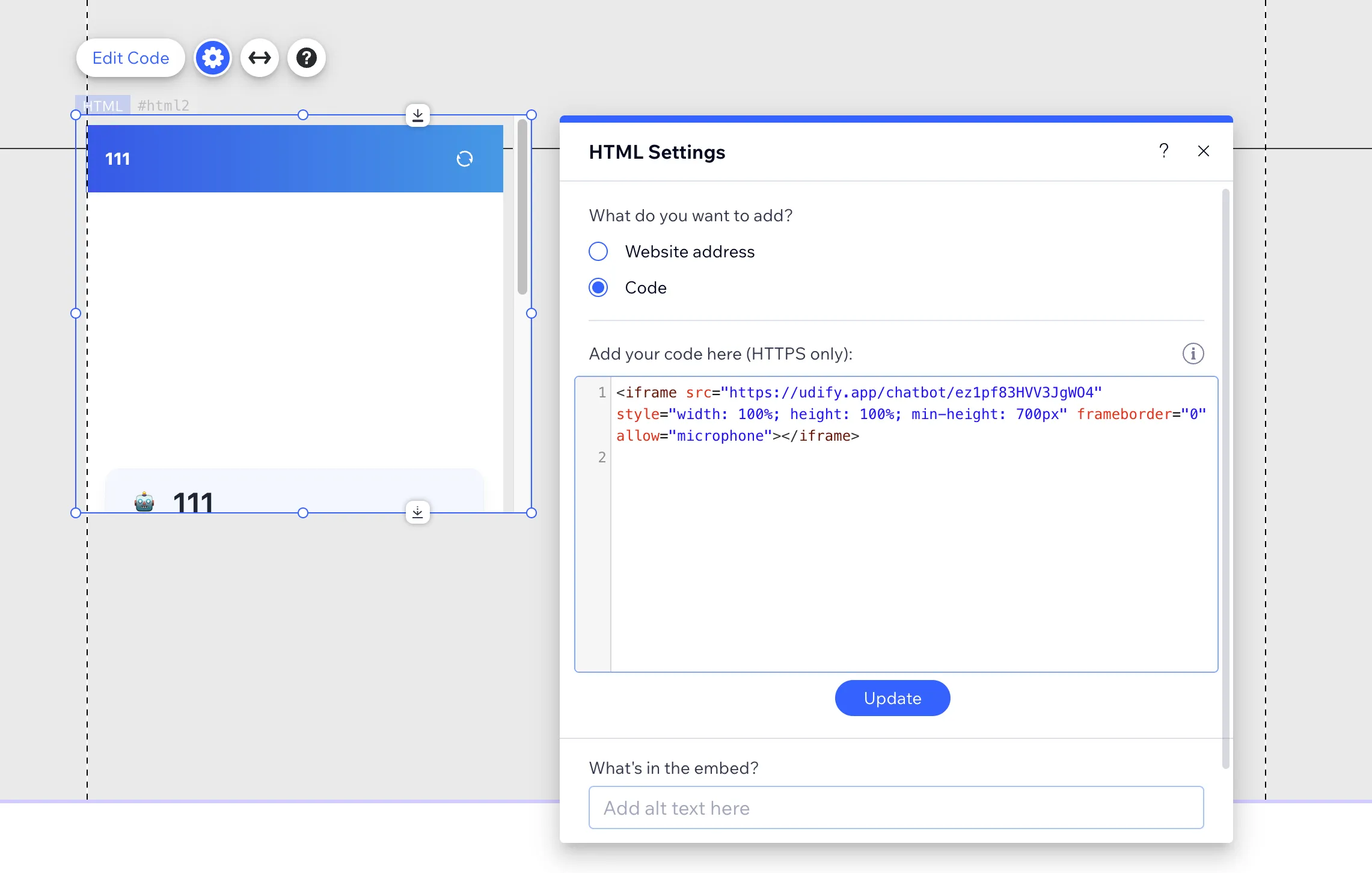Viewport: 1372px width, 873px height.
Task: Open the Edit Code panel
Action: (x=130, y=57)
